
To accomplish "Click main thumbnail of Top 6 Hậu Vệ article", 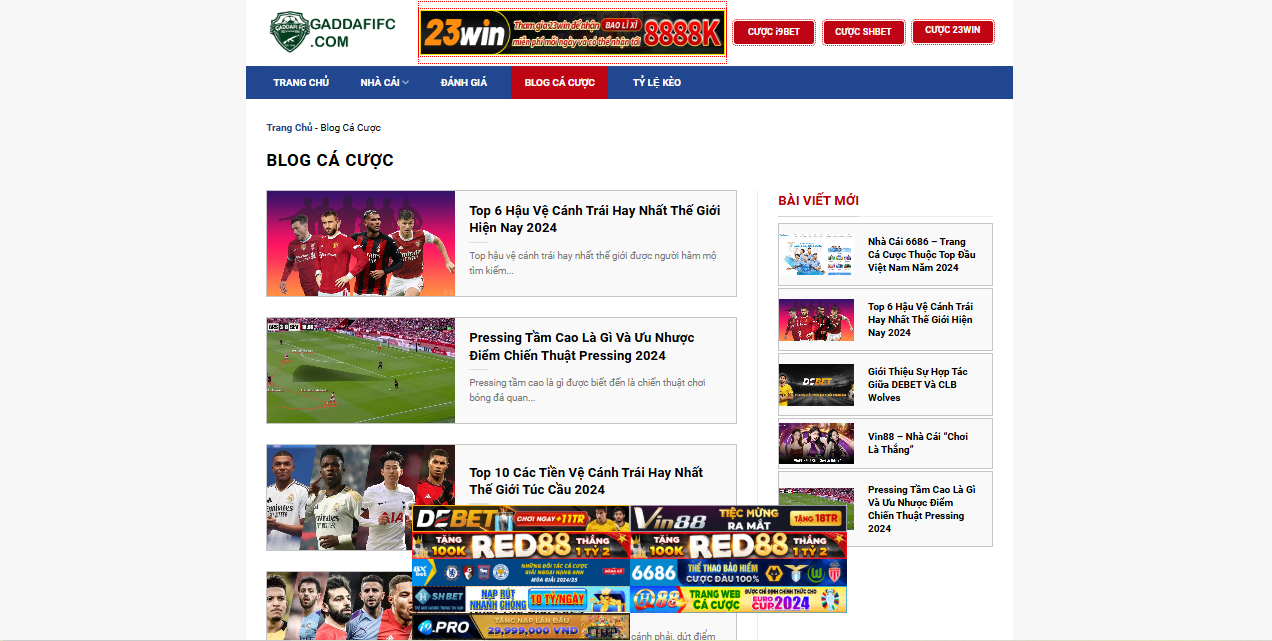I will coord(361,243).
